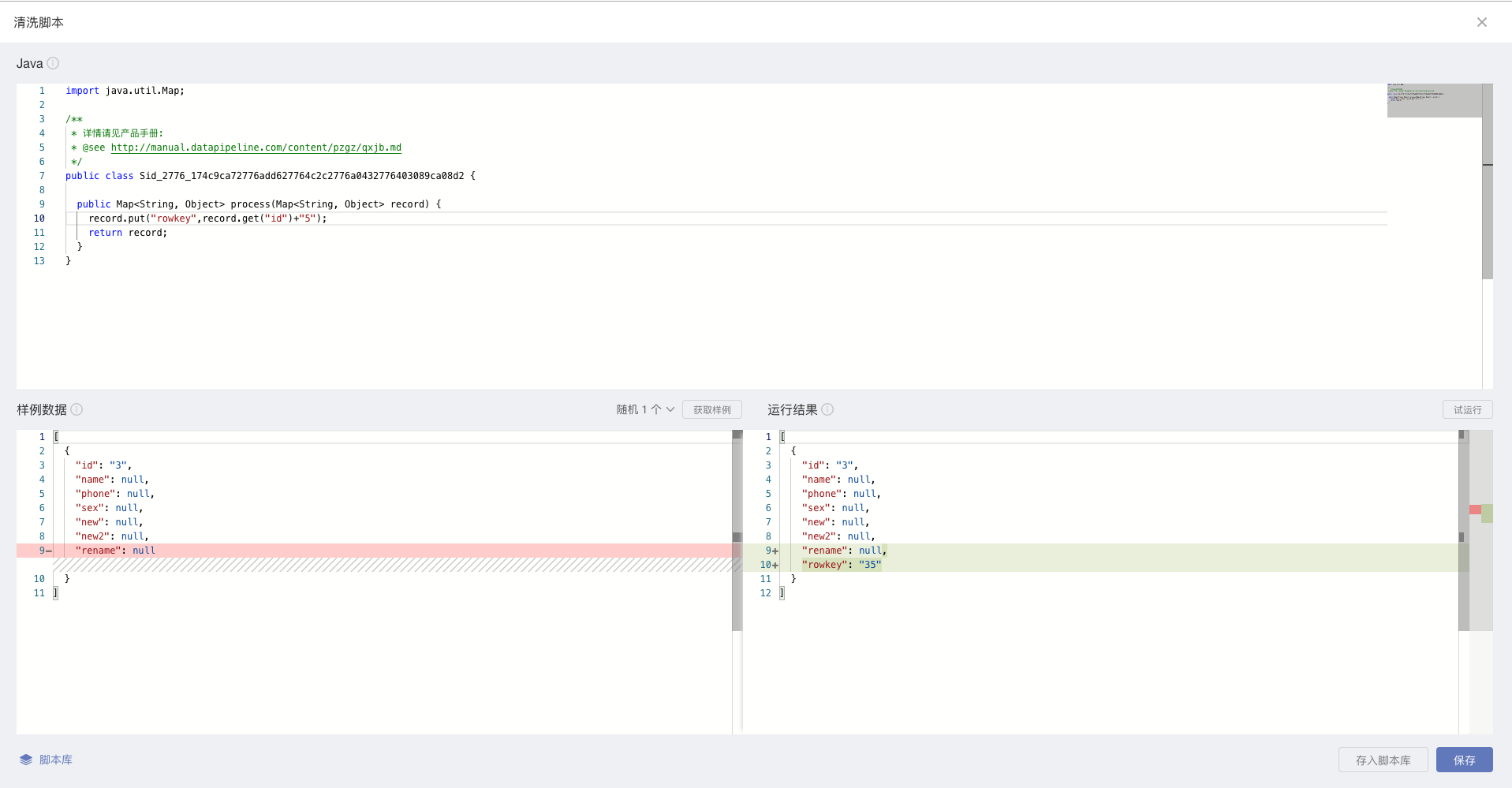Click the info icon next to Java
The height and width of the screenshot is (788, 1512).
53,63
